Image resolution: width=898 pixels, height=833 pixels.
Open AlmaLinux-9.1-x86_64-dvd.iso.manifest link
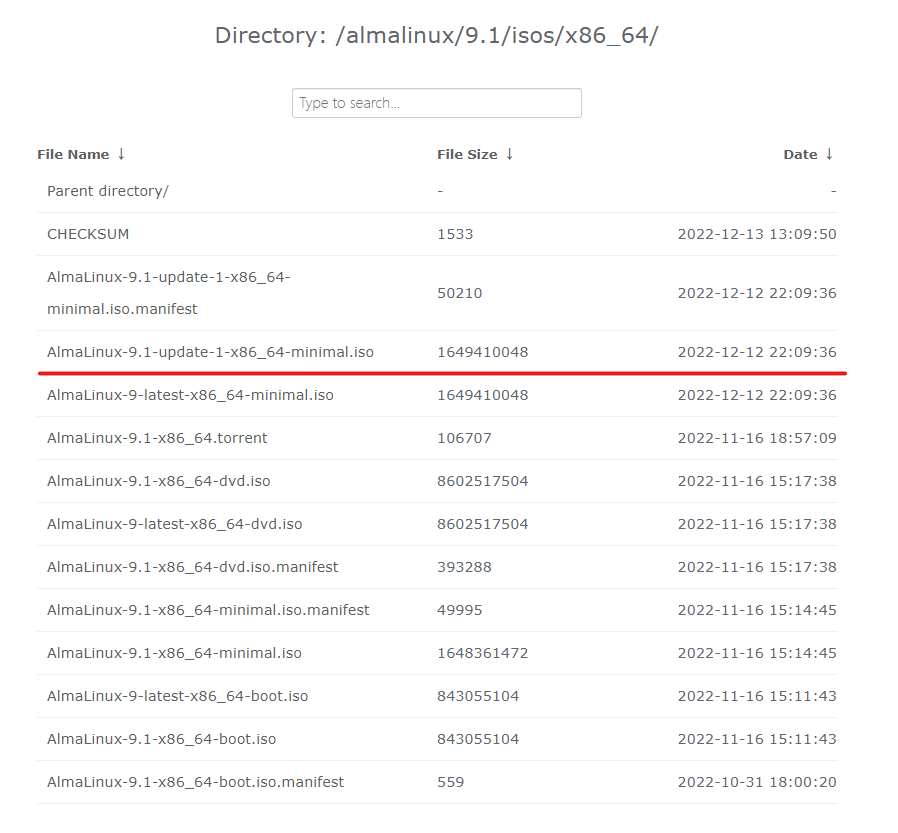(192, 567)
